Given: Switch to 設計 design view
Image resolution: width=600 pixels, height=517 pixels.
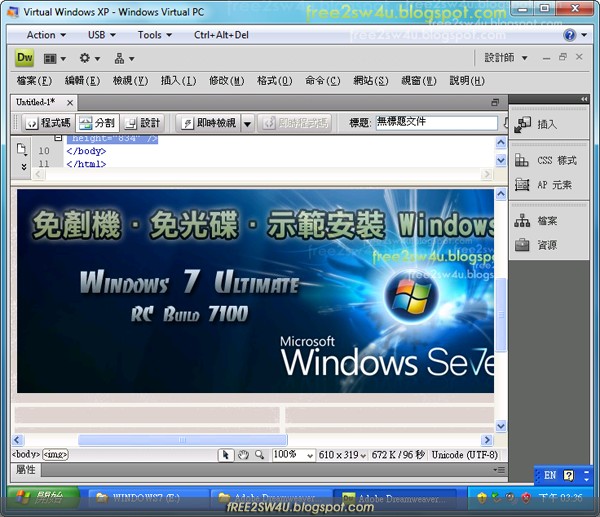Looking at the screenshot, I should [142, 123].
